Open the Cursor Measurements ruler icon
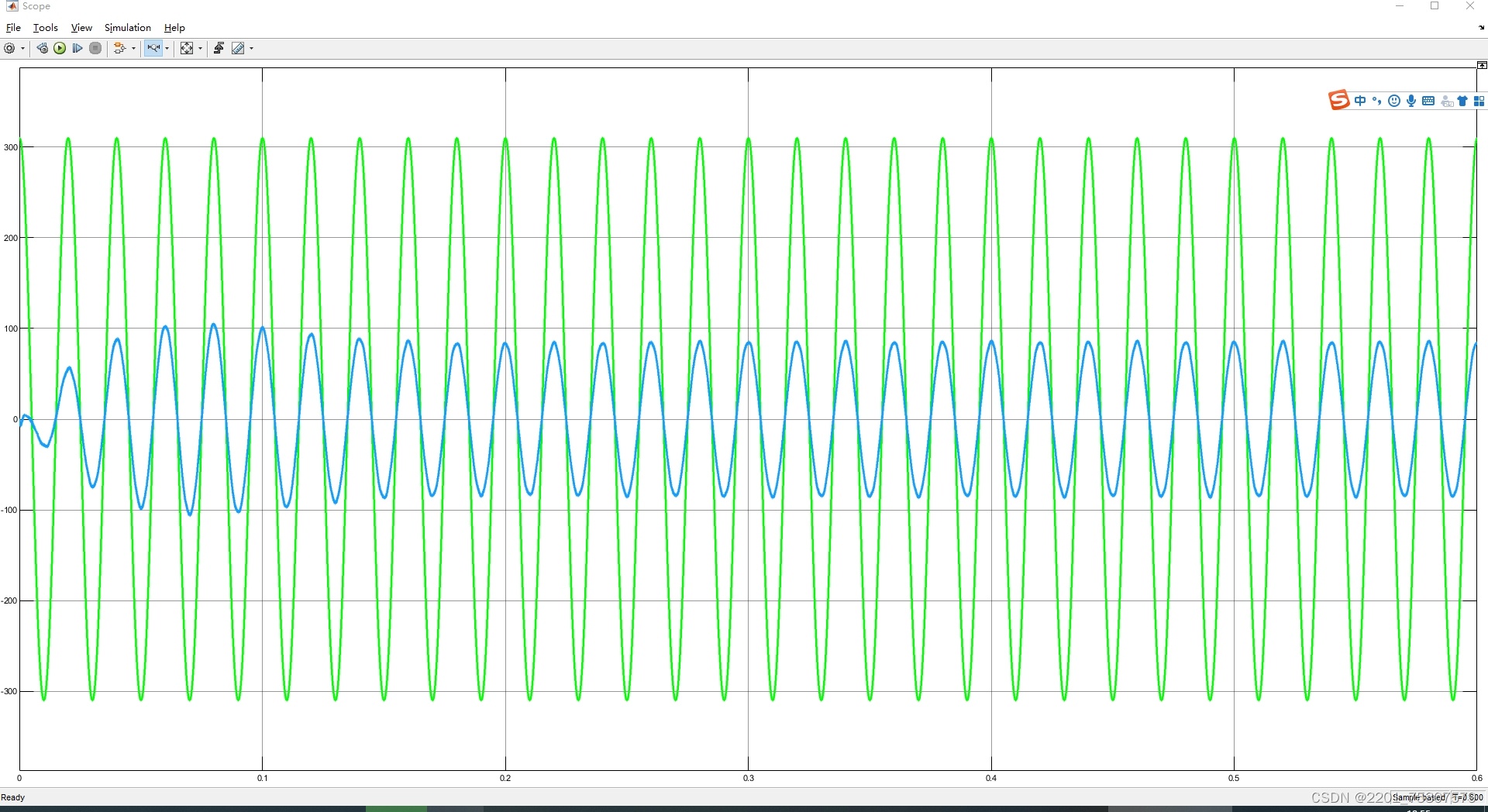1488x812 pixels. pos(238,48)
